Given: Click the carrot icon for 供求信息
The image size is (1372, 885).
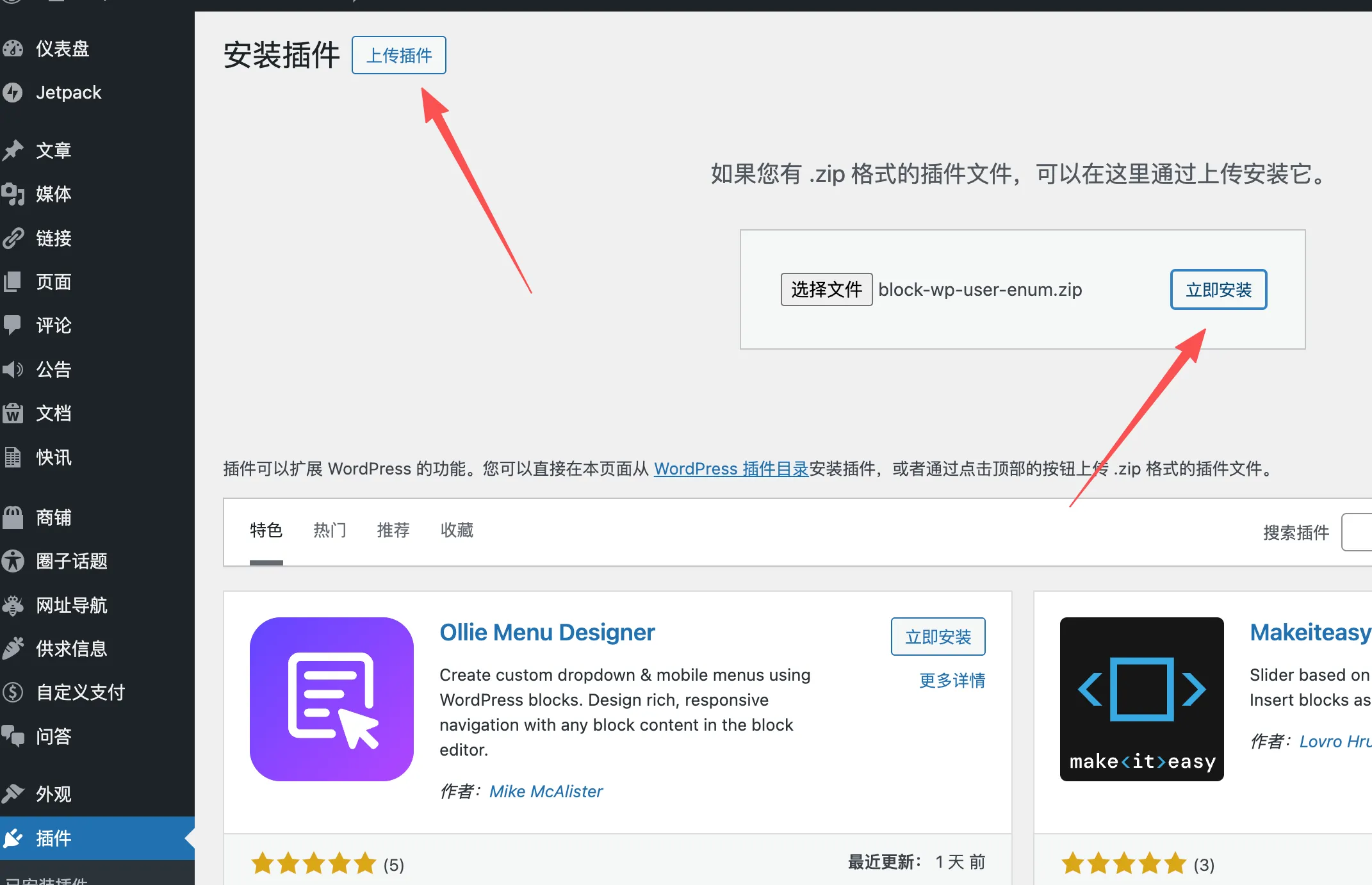Looking at the screenshot, I should point(13,649).
